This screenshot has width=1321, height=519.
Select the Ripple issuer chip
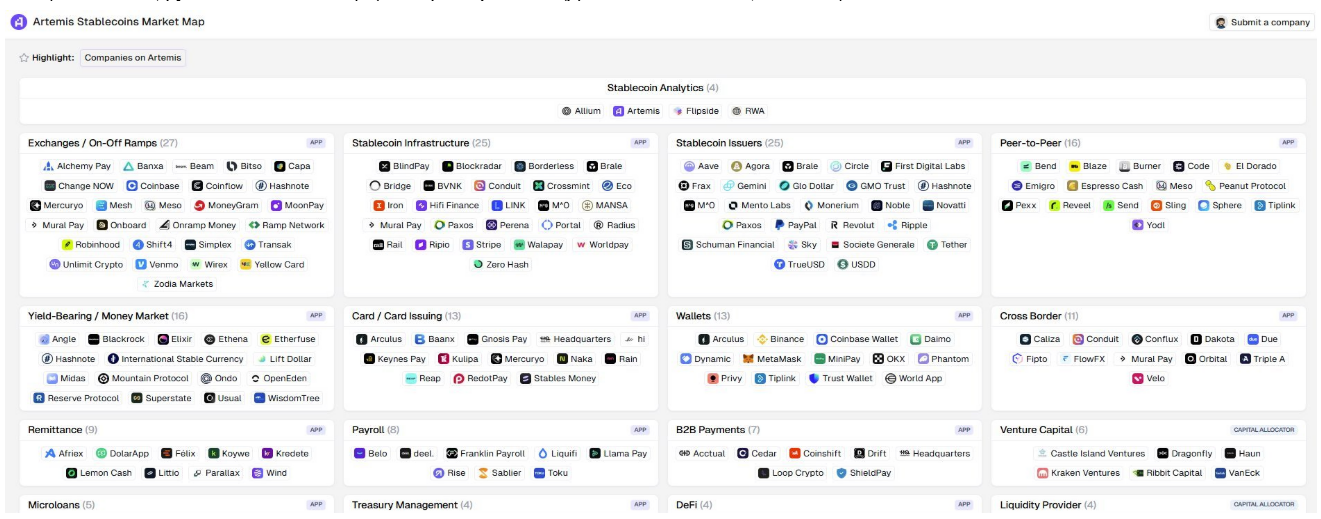[x=907, y=225]
